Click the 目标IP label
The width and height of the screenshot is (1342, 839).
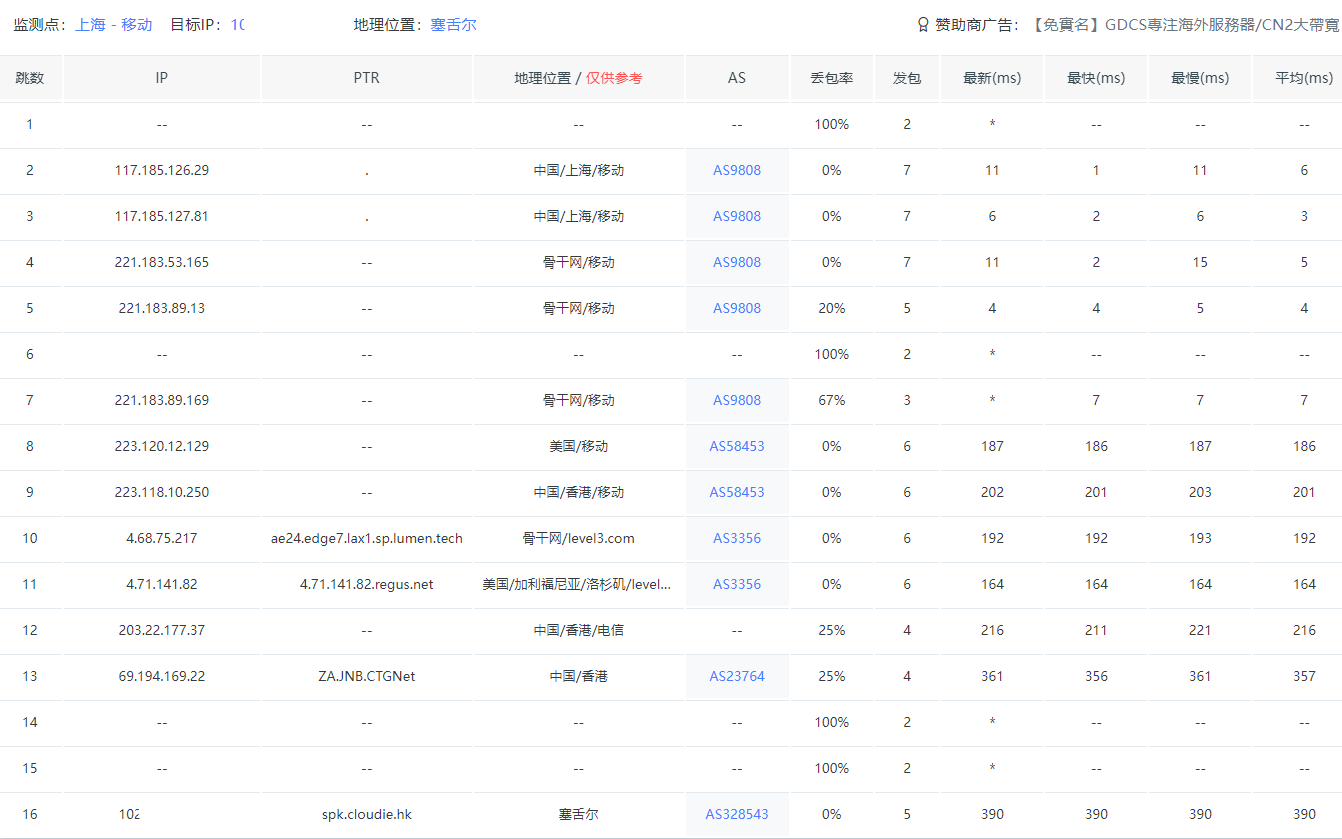pos(196,25)
